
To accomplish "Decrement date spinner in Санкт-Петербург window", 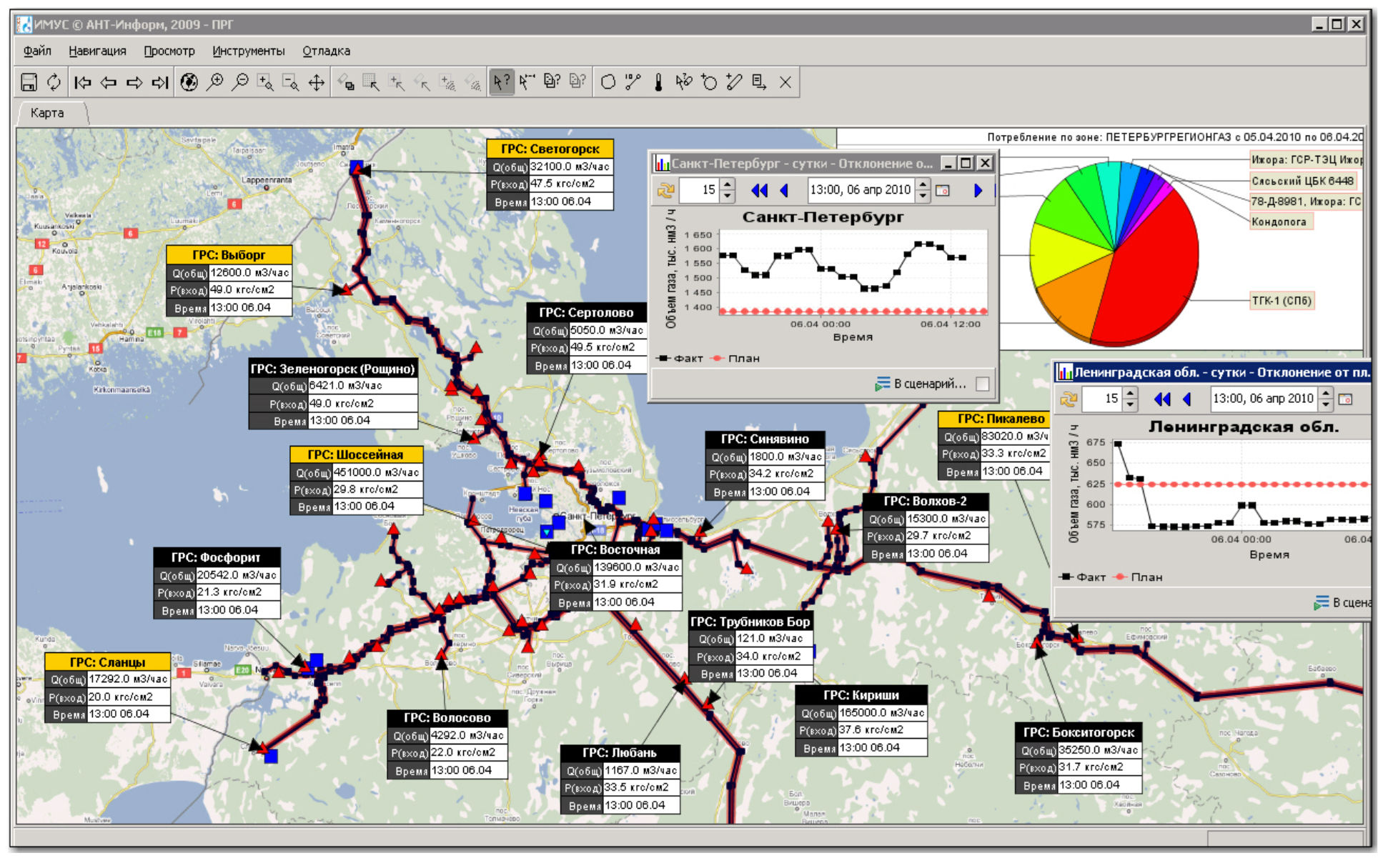I will pos(923,196).
